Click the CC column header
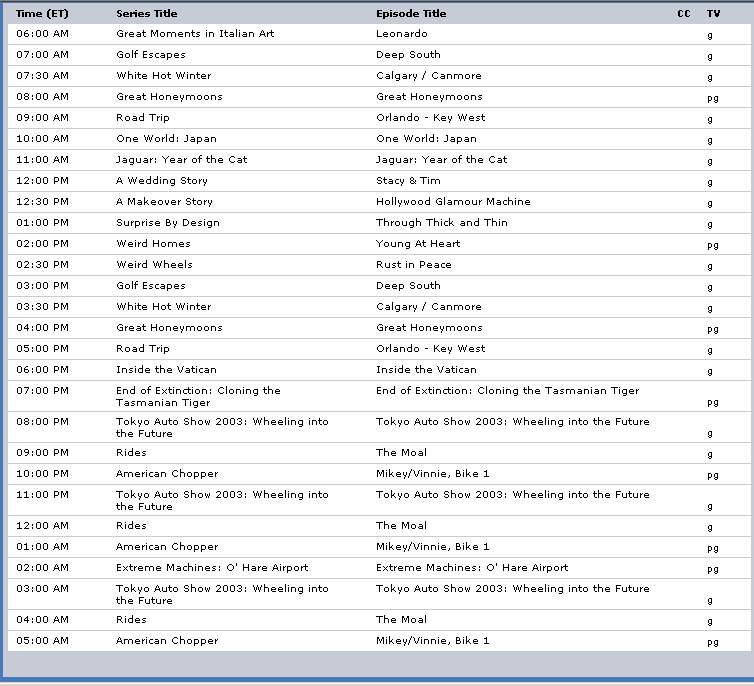Screen dimensions: 754x686 [x=684, y=13]
